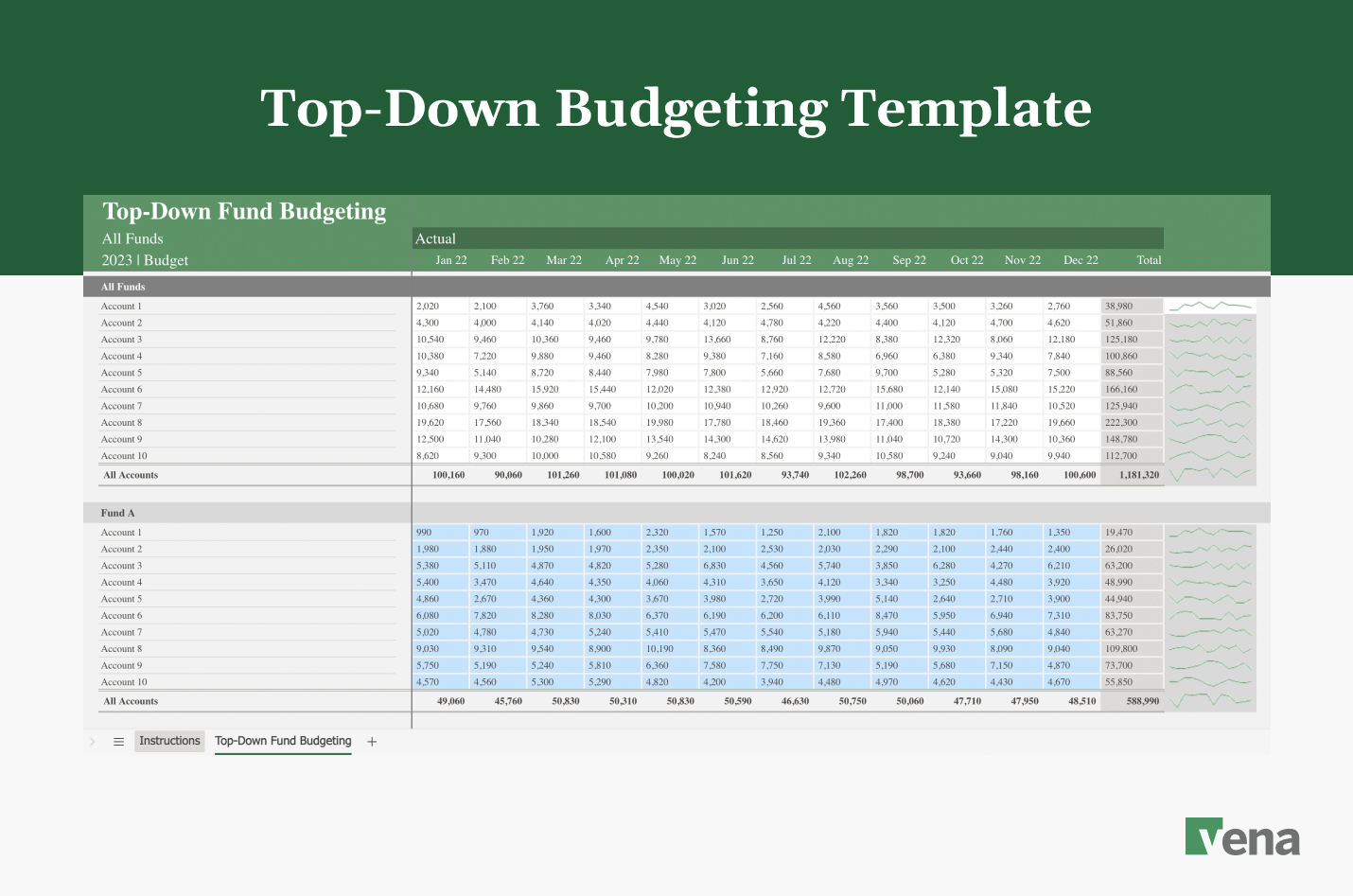This screenshot has height=896, width=1353.
Task: Select the sparkline chart next to Account 1
Action: click(x=1210, y=306)
